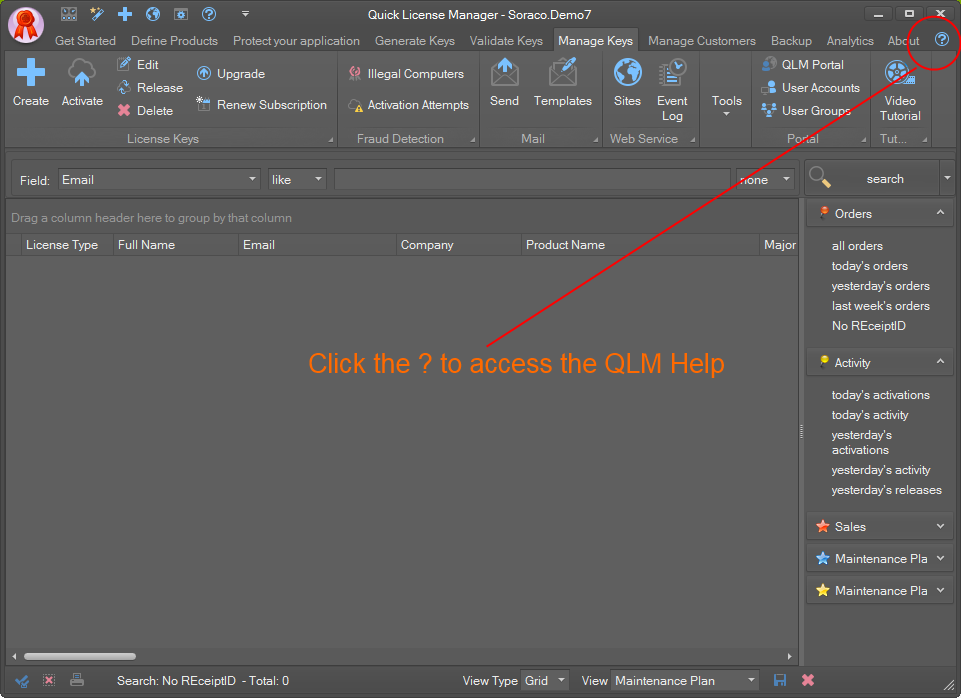Click Release license key
The height and width of the screenshot is (698, 961).
(150, 88)
